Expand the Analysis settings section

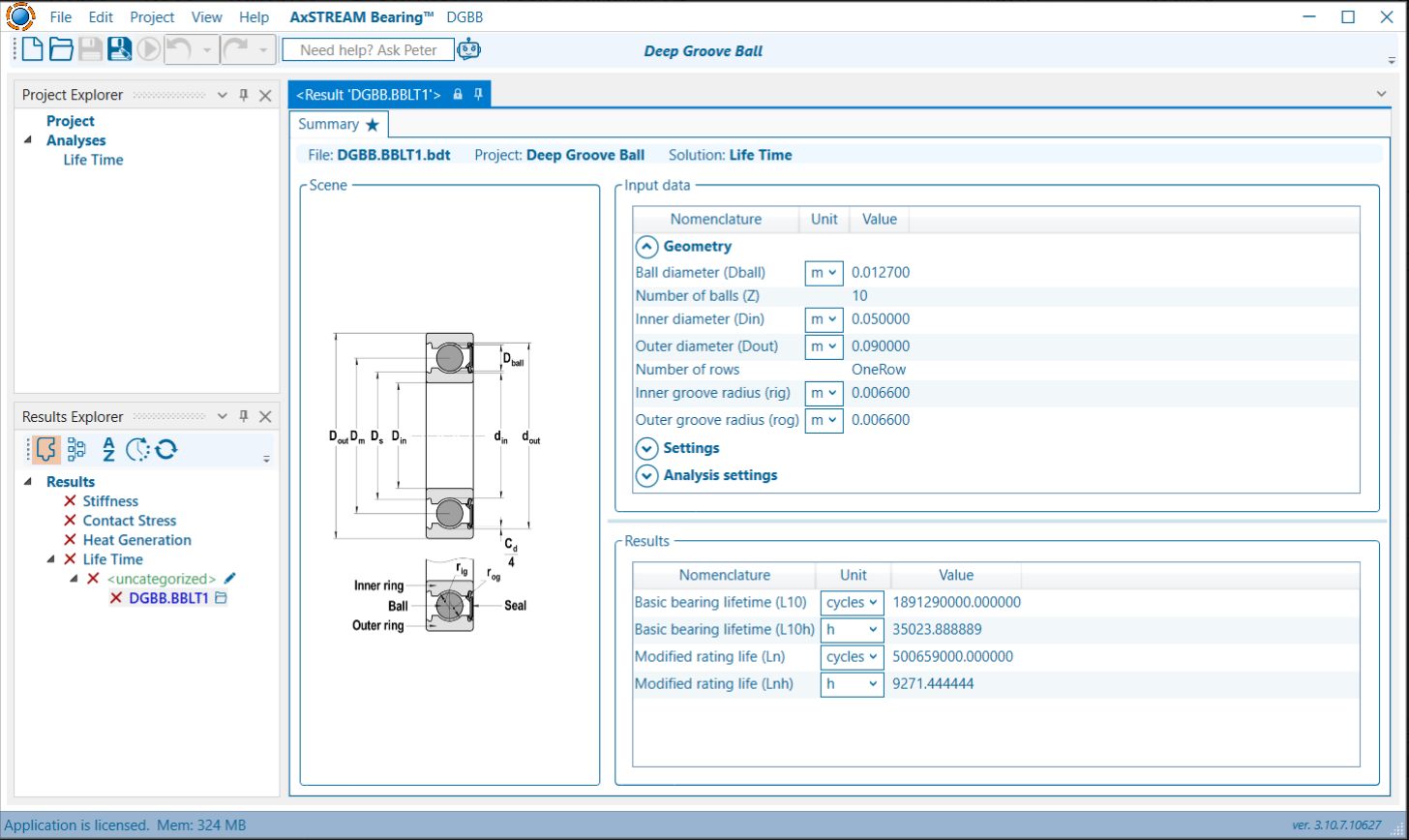click(647, 475)
